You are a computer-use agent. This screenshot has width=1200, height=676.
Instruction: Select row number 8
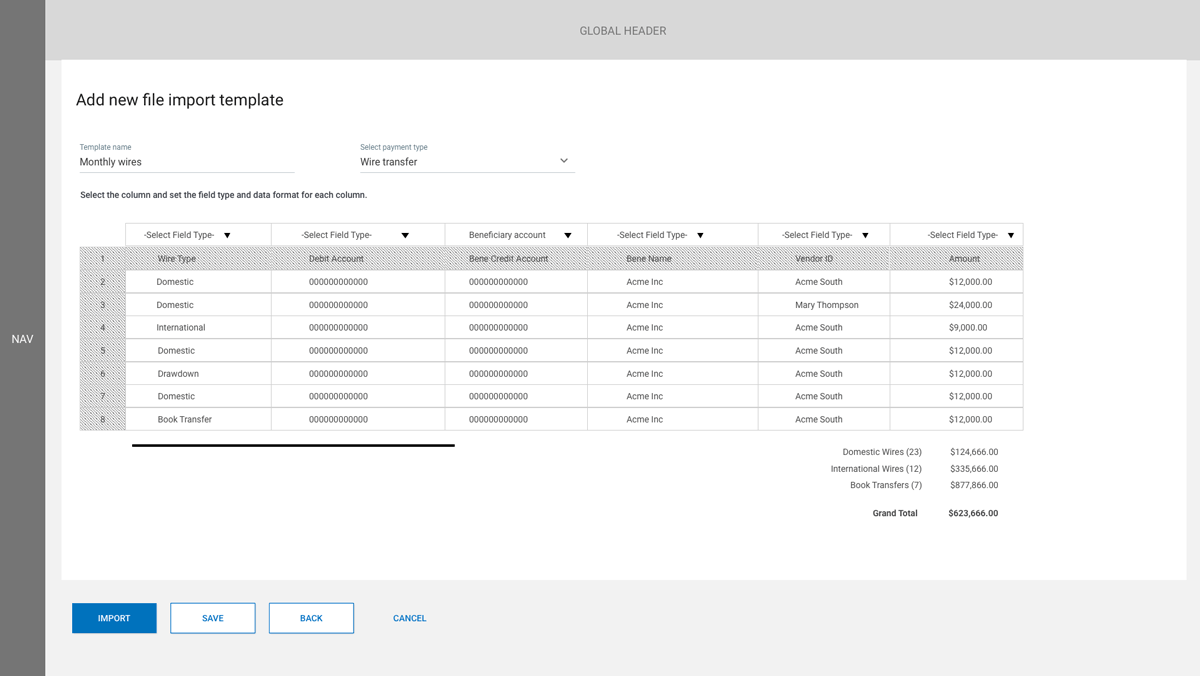point(102,420)
